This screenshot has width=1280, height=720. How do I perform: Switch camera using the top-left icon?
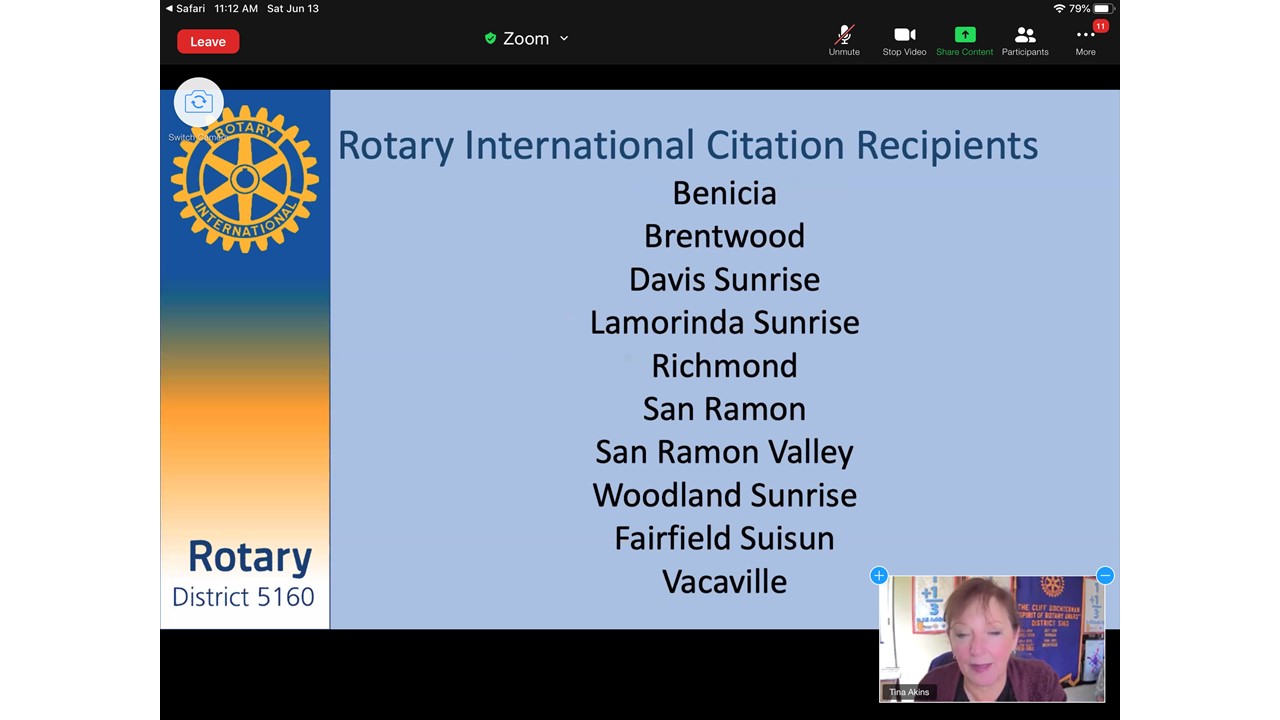[198, 102]
